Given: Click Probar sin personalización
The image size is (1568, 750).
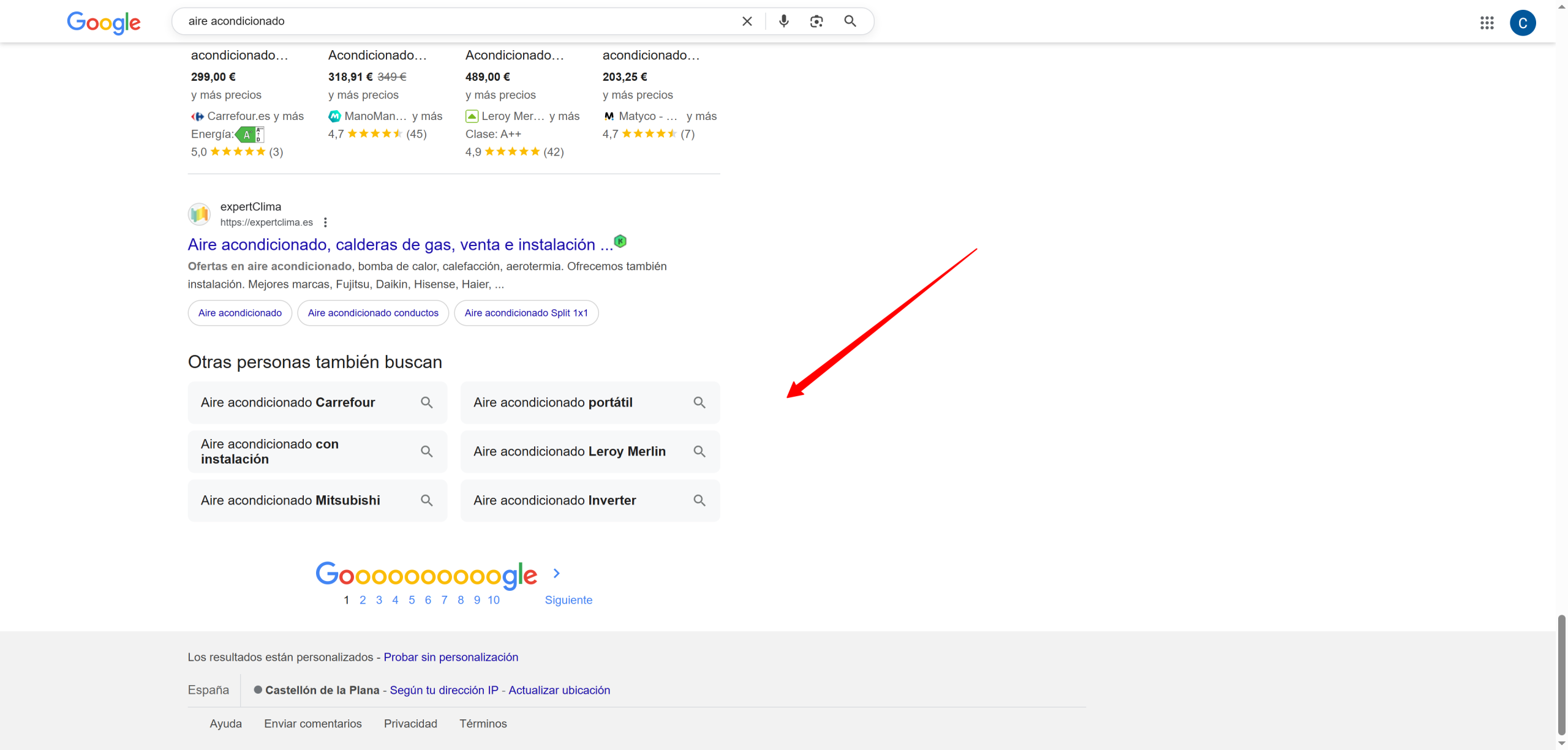Looking at the screenshot, I should click(x=451, y=657).
